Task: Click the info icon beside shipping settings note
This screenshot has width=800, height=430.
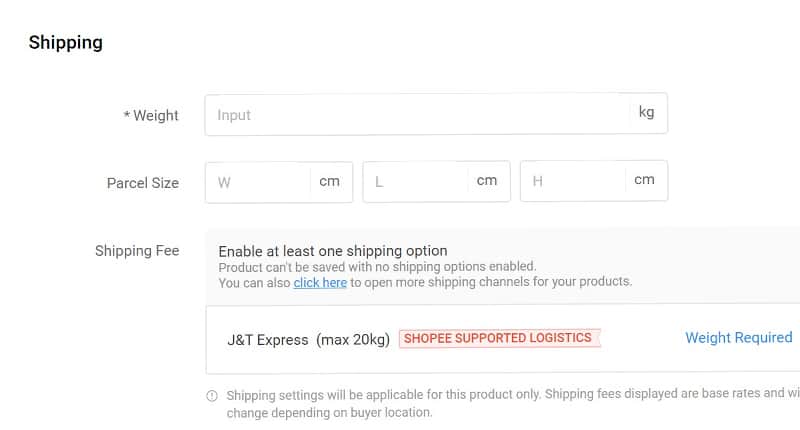Action: click(212, 395)
